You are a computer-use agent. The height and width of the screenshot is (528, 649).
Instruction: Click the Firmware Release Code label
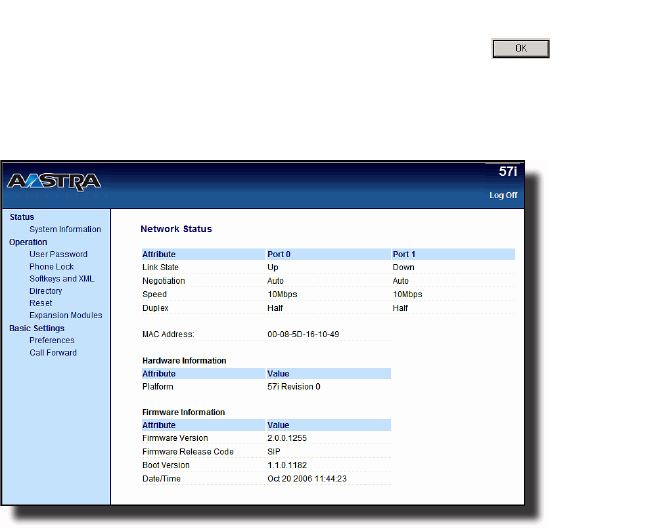188,451
